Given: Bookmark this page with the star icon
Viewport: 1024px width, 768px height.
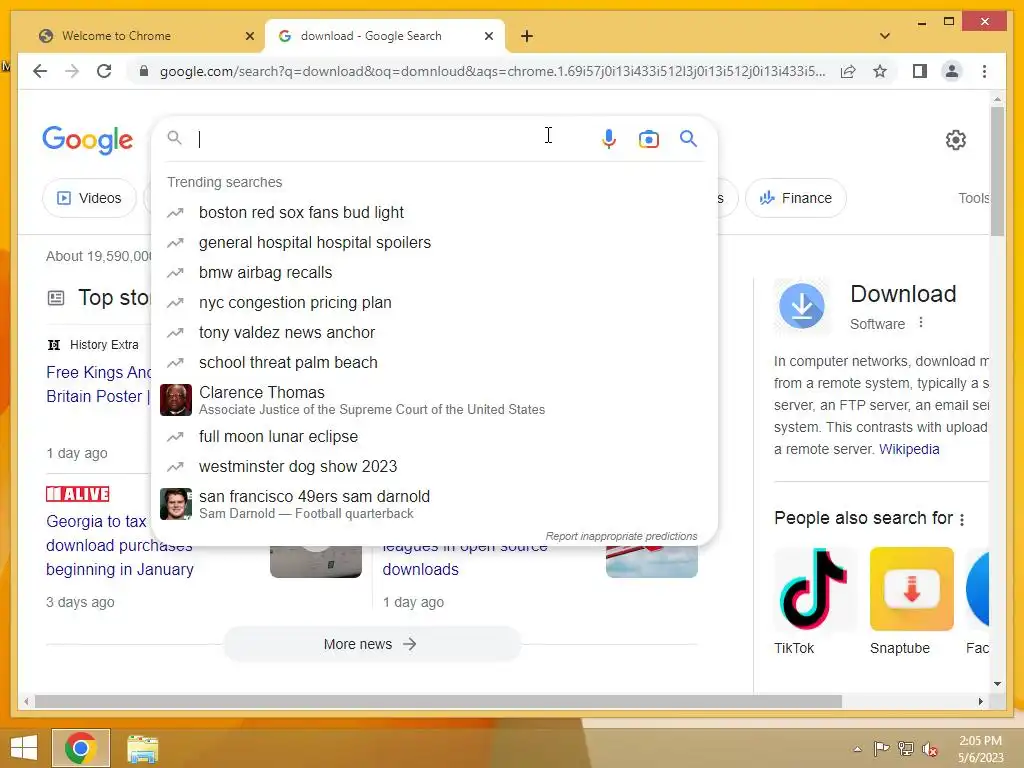Looking at the screenshot, I should pyautogui.click(x=880, y=71).
